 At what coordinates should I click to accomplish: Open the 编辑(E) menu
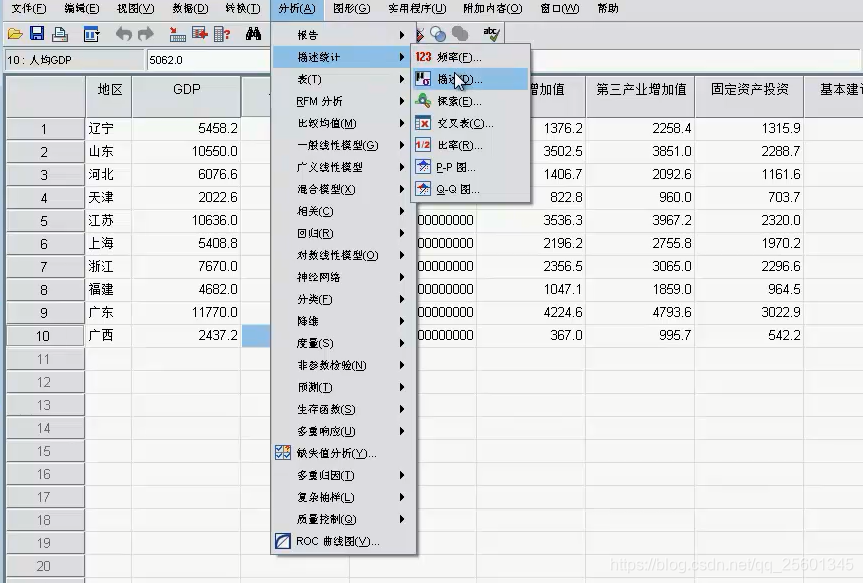[81, 9]
